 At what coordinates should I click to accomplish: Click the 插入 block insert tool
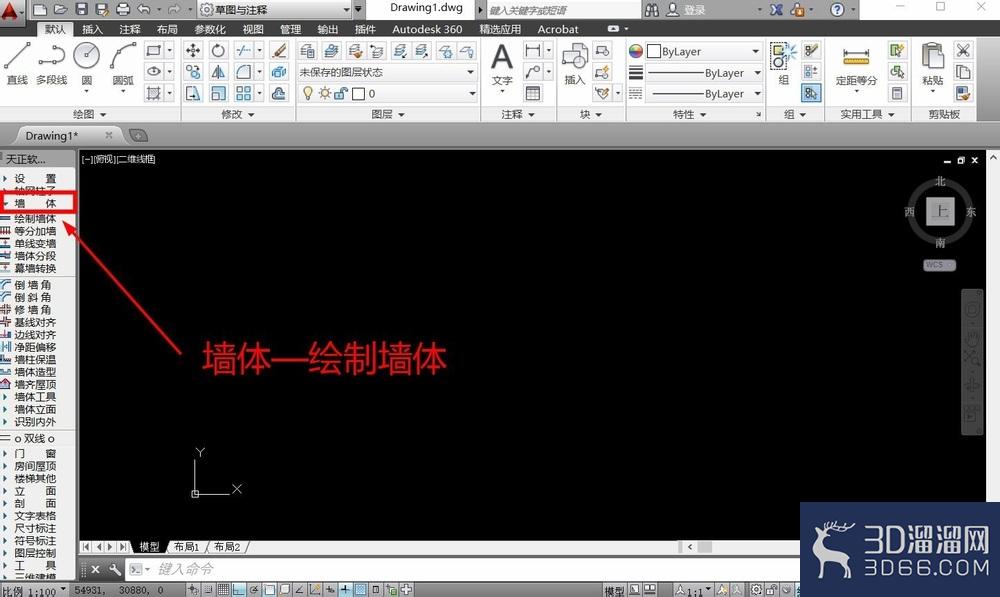pos(575,64)
